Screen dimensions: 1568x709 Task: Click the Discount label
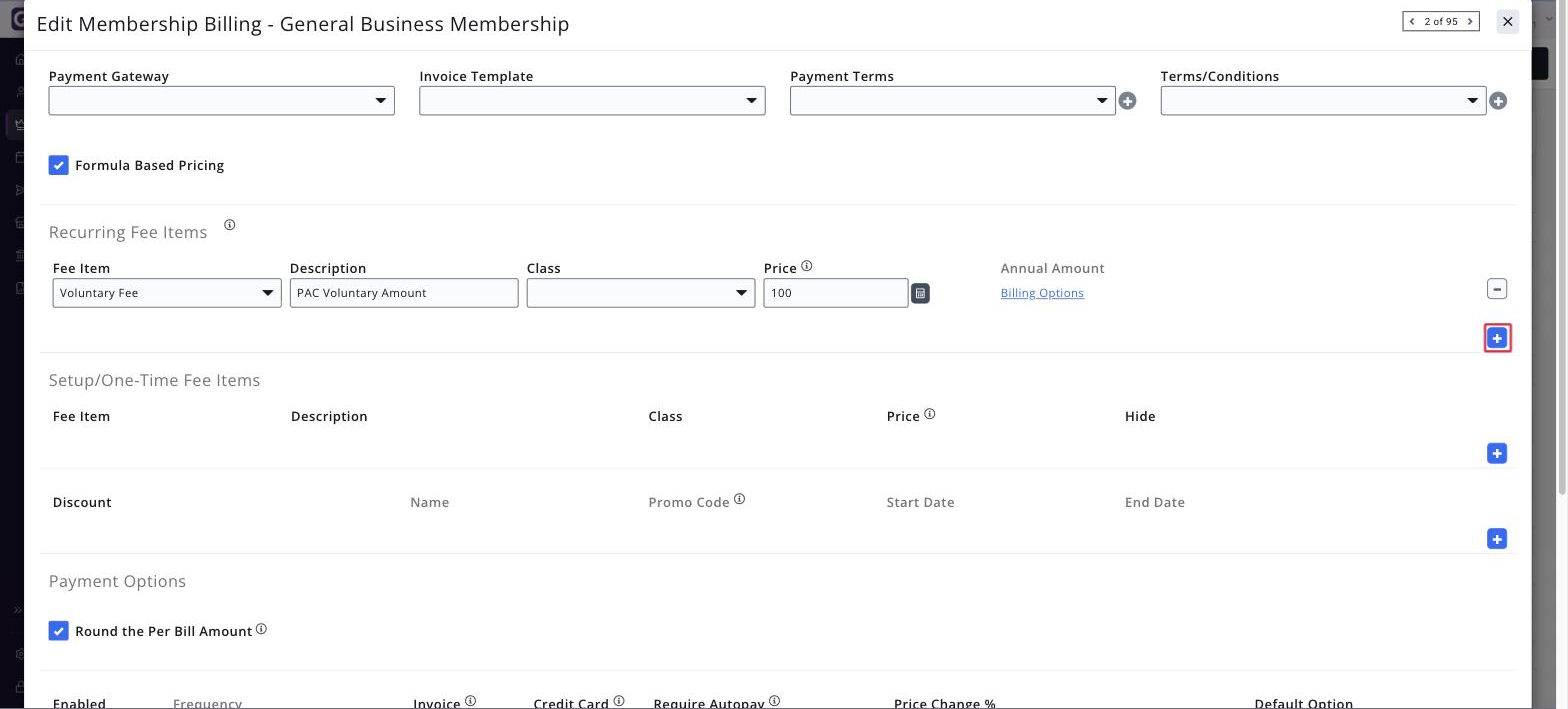tap(82, 502)
